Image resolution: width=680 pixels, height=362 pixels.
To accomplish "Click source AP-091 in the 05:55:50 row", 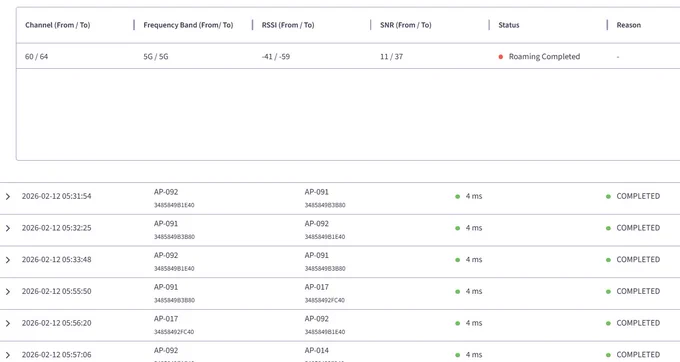I will tap(166, 287).
